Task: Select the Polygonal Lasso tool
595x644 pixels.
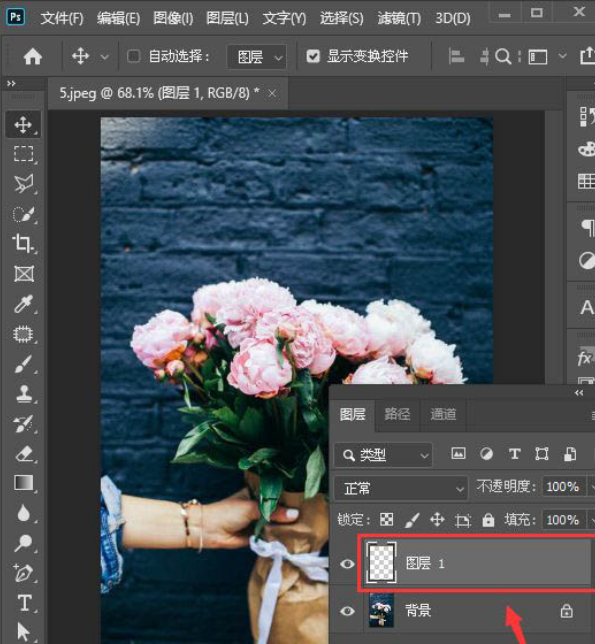Action: (23, 184)
